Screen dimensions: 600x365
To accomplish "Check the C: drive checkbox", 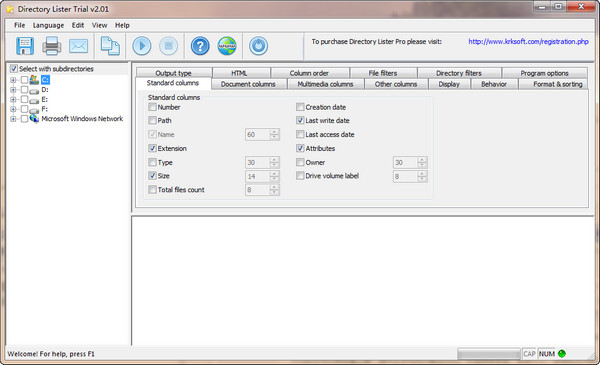I will pyautogui.click(x=24, y=80).
